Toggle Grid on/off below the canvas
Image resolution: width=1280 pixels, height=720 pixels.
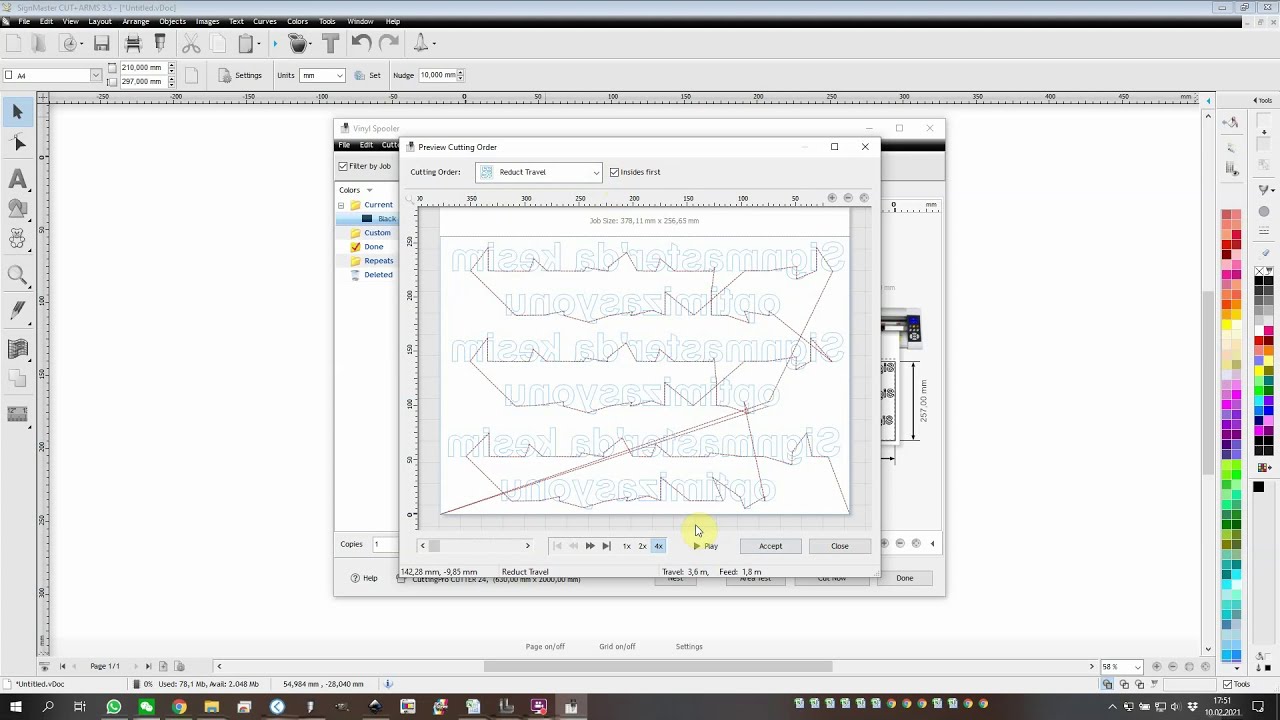click(x=617, y=647)
